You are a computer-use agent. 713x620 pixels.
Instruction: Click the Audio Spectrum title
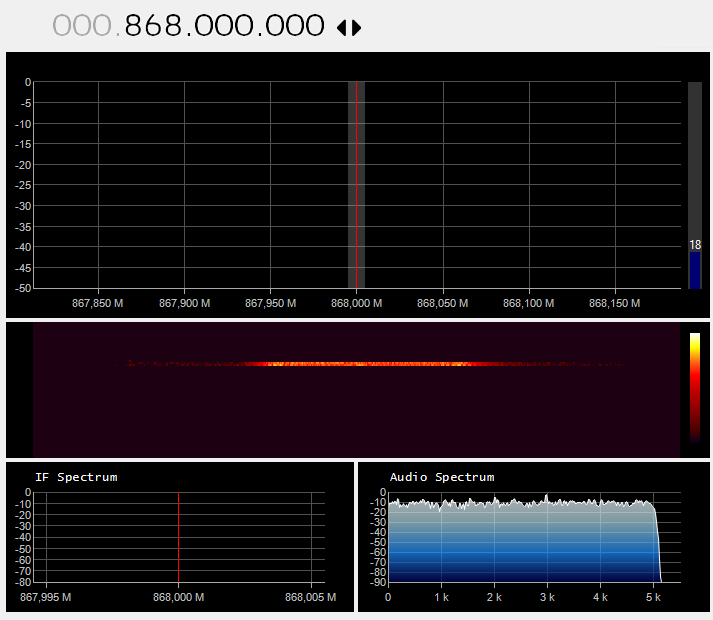[x=442, y=477]
